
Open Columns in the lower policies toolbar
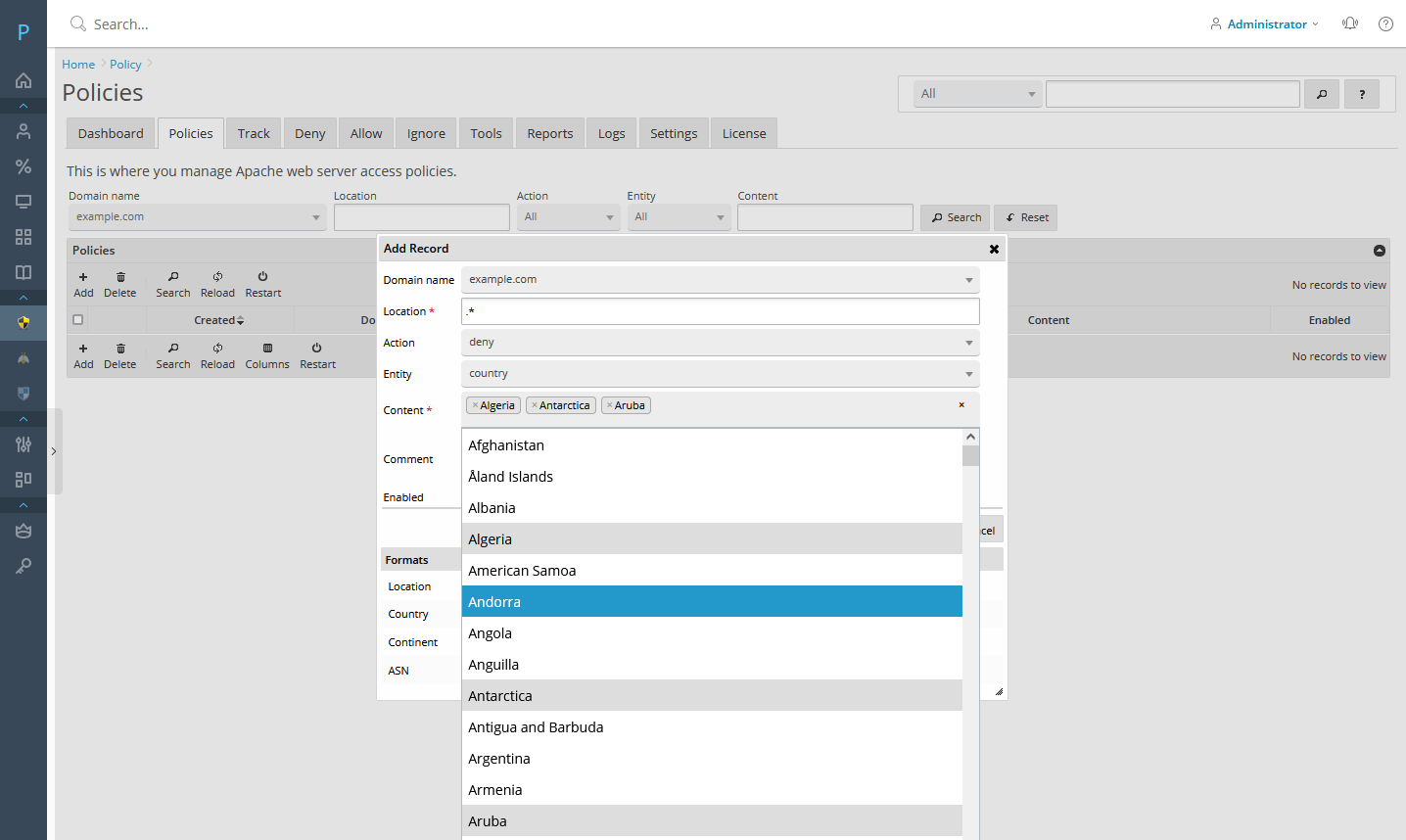click(267, 355)
